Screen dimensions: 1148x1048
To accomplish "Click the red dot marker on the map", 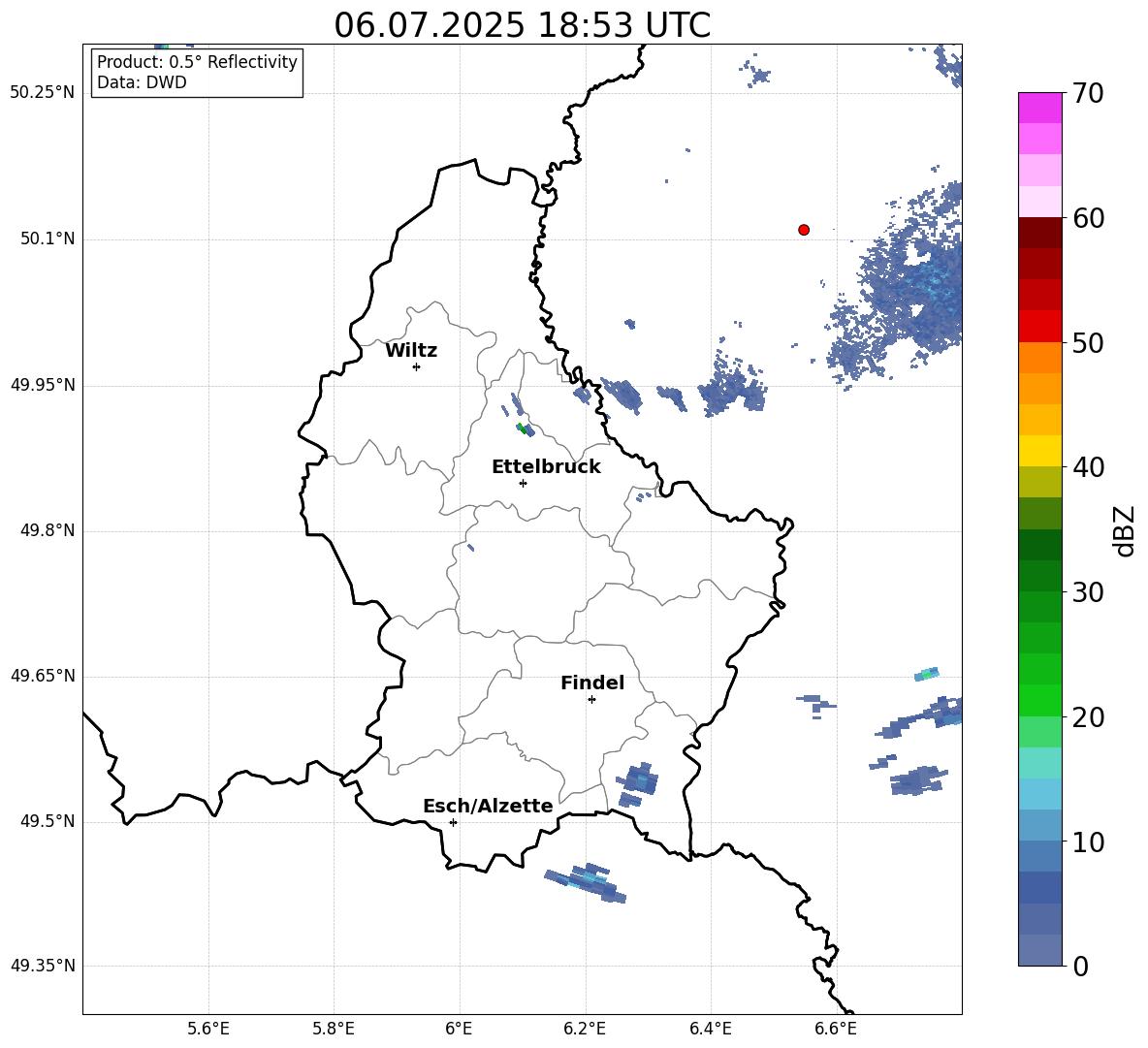I will (x=804, y=230).
